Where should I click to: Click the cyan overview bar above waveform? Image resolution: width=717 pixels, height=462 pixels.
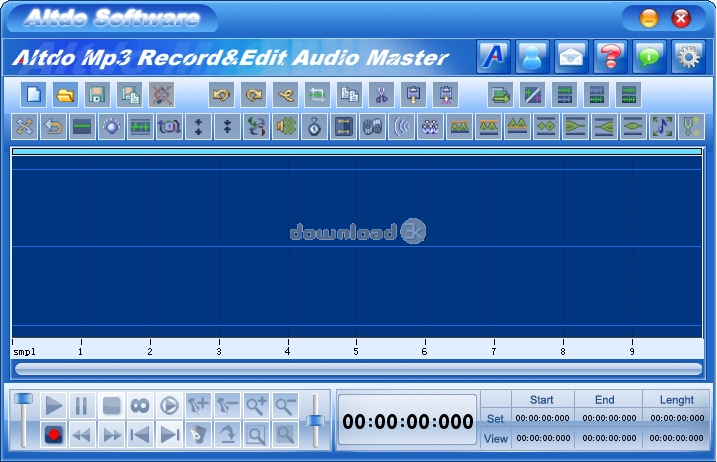coord(357,151)
